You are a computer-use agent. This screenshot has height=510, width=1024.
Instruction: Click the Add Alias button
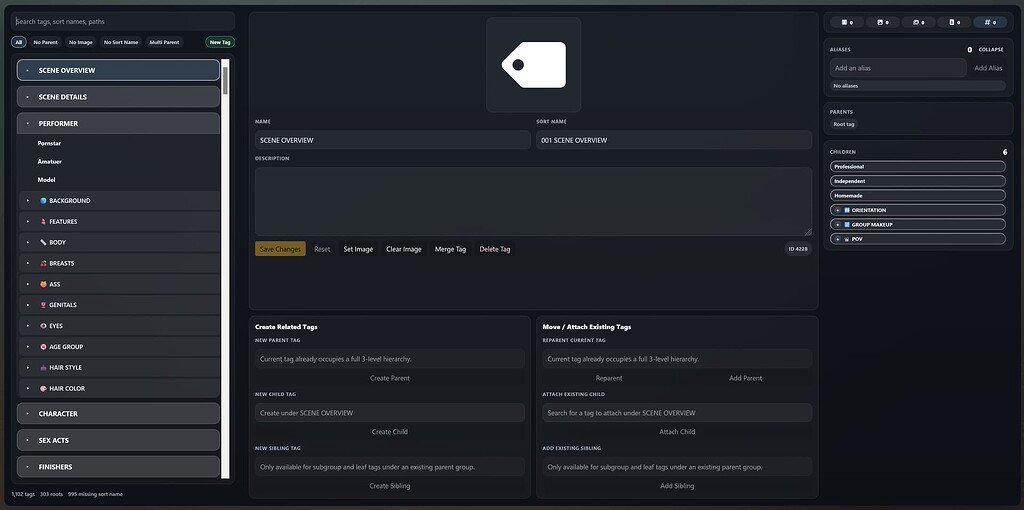coord(988,68)
